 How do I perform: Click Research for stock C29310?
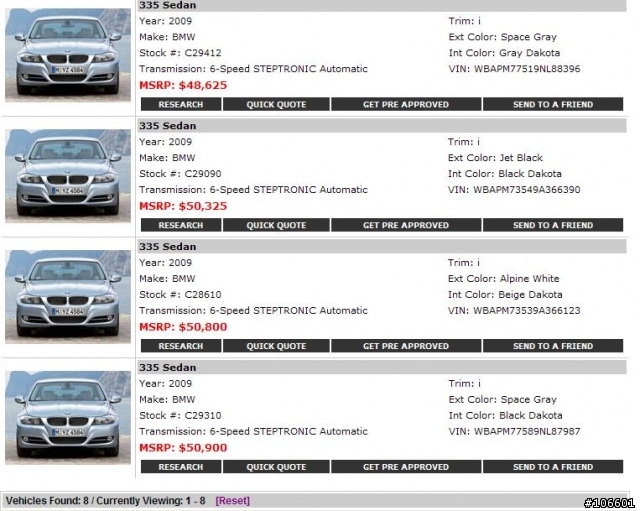[x=181, y=467]
